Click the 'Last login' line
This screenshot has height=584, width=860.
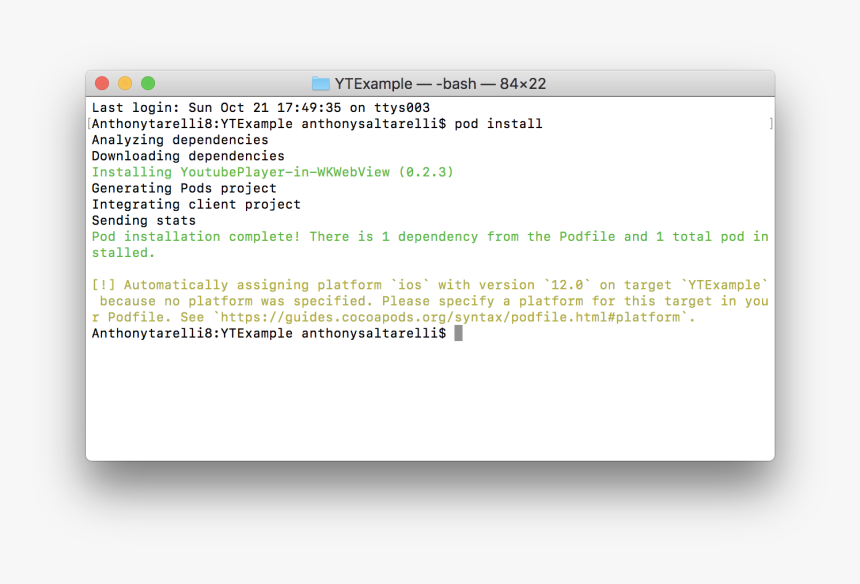tap(261, 107)
